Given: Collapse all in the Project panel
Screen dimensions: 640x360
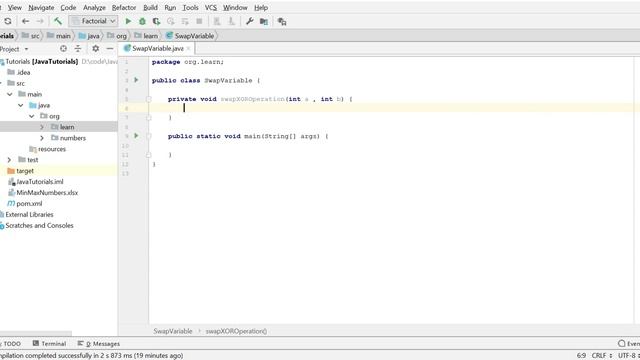Looking at the screenshot, I should [x=78, y=49].
